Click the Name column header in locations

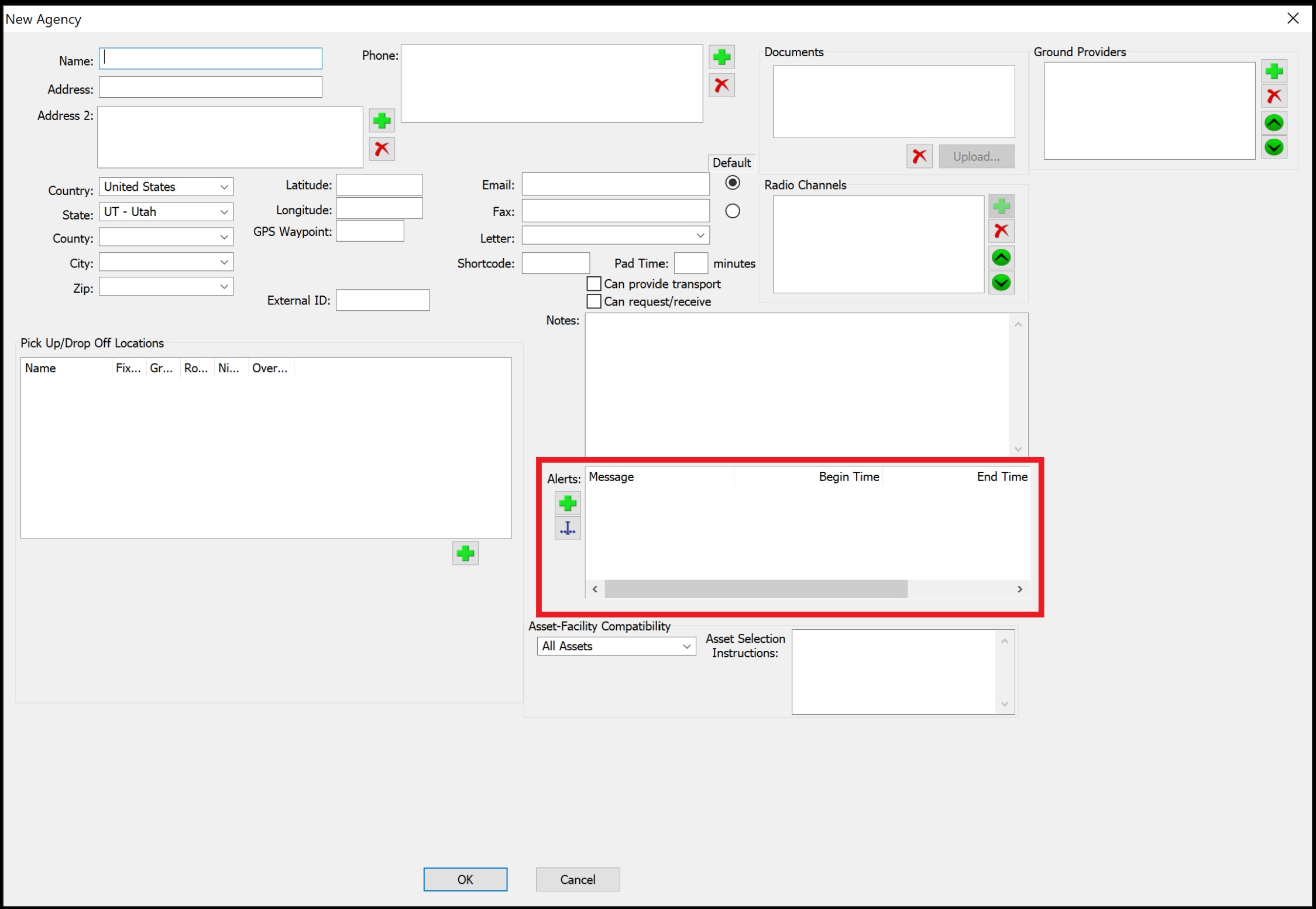(x=67, y=368)
